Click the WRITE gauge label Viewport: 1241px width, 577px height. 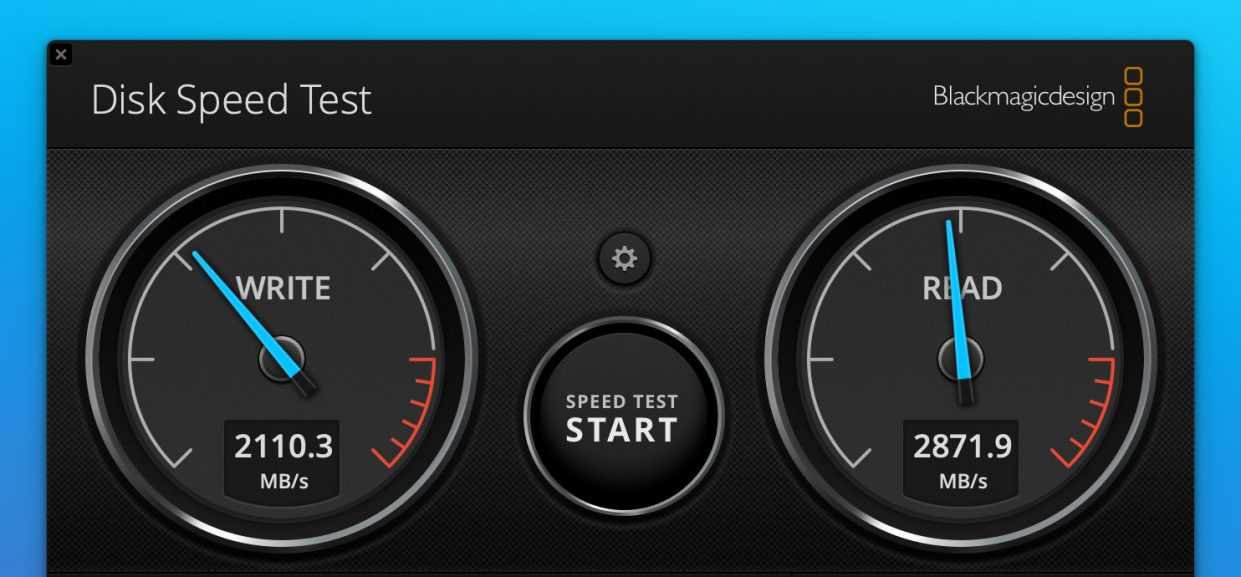[x=283, y=289]
